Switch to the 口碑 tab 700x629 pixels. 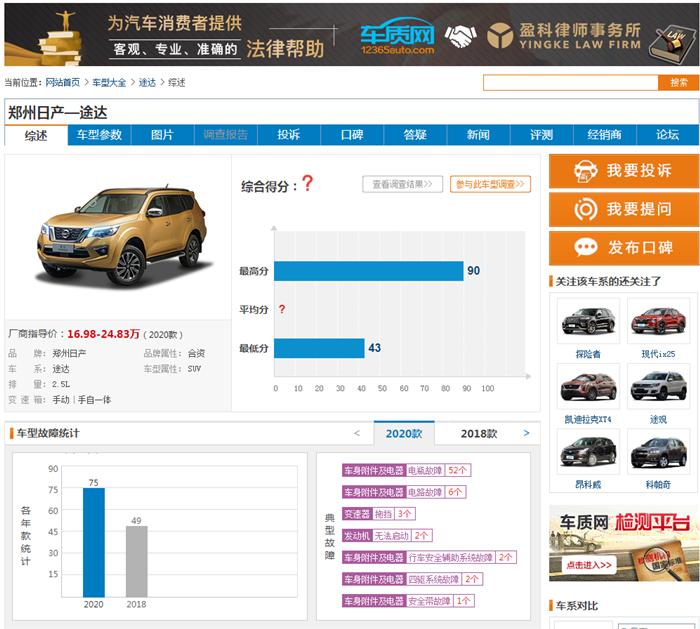point(352,135)
